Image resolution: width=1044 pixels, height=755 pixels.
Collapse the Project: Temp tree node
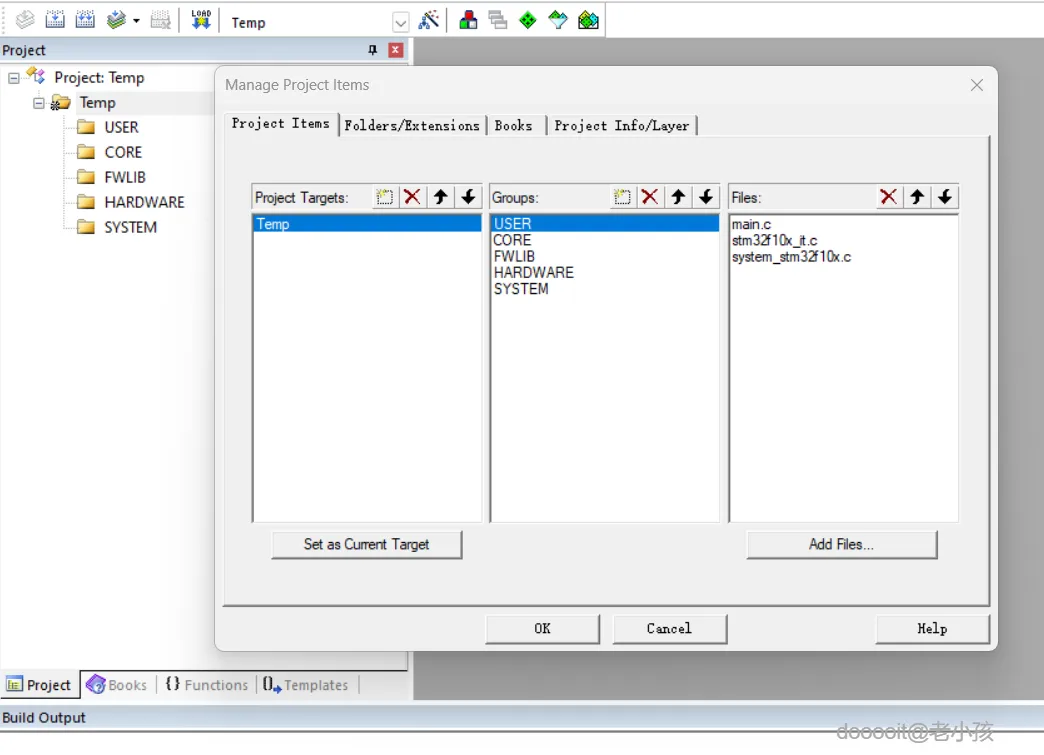(x=13, y=78)
